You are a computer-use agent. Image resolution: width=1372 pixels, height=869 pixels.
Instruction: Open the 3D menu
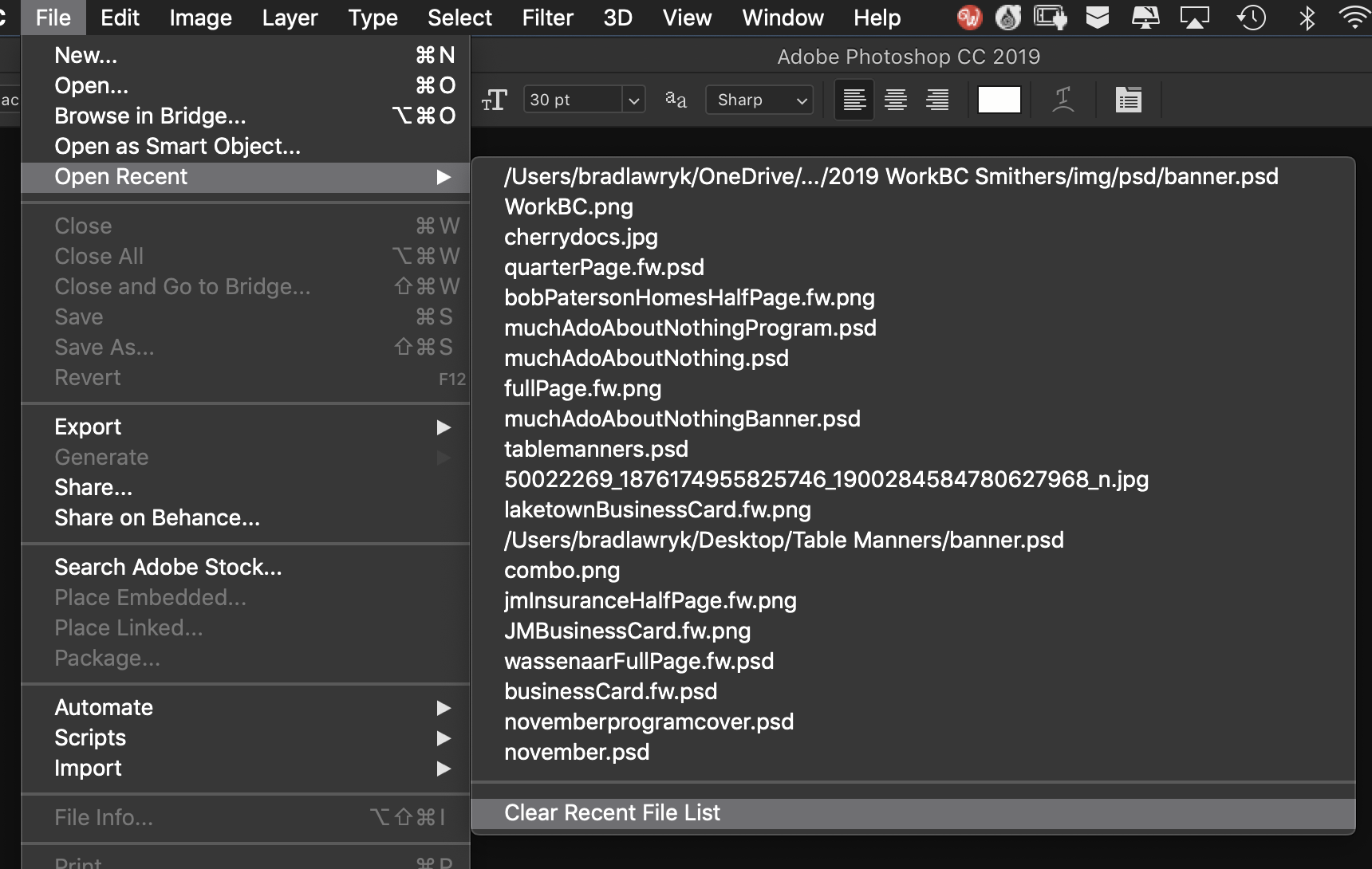(617, 18)
